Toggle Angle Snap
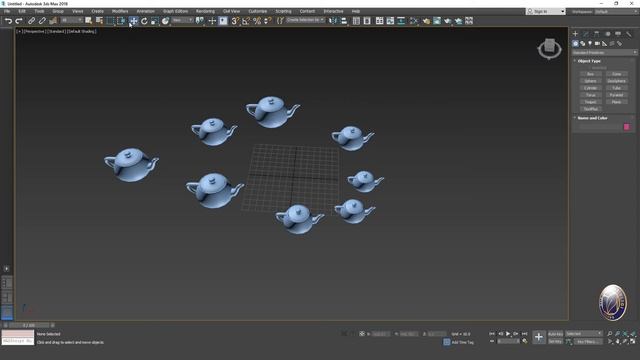The height and width of the screenshot is (360, 640). [246, 21]
